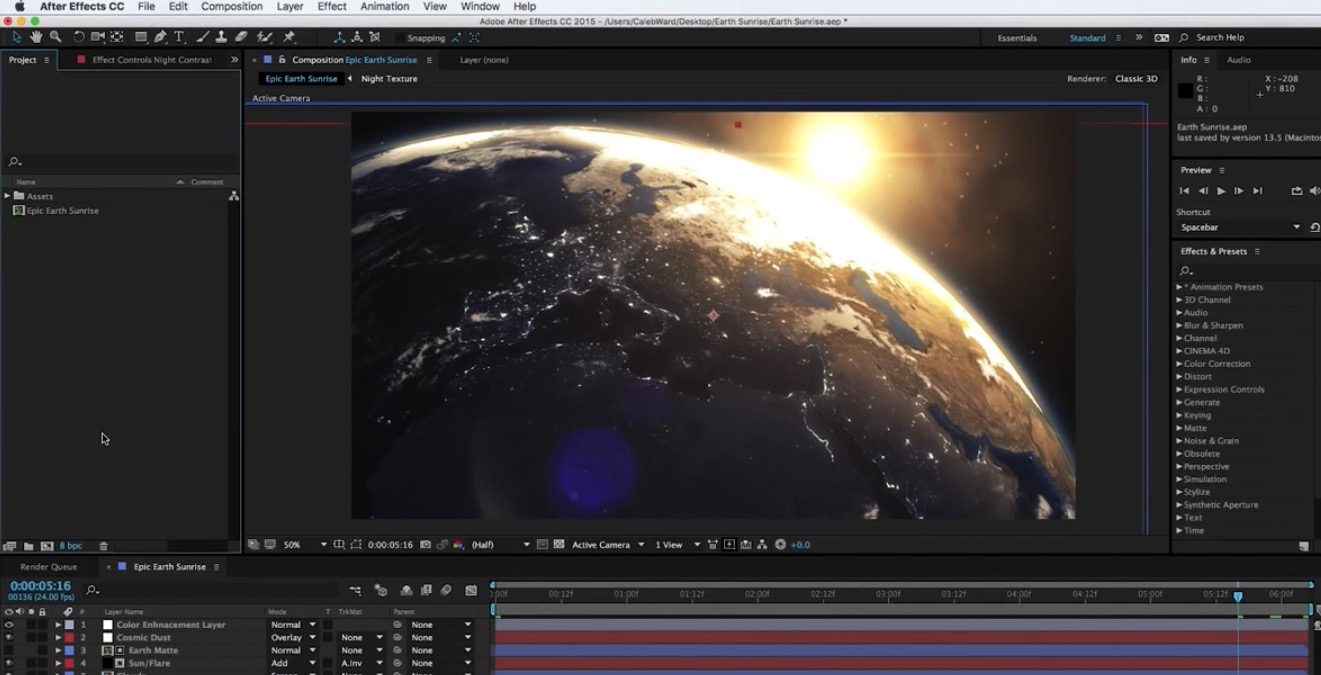
Task: Expand the Assets folder
Action: tap(8, 196)
